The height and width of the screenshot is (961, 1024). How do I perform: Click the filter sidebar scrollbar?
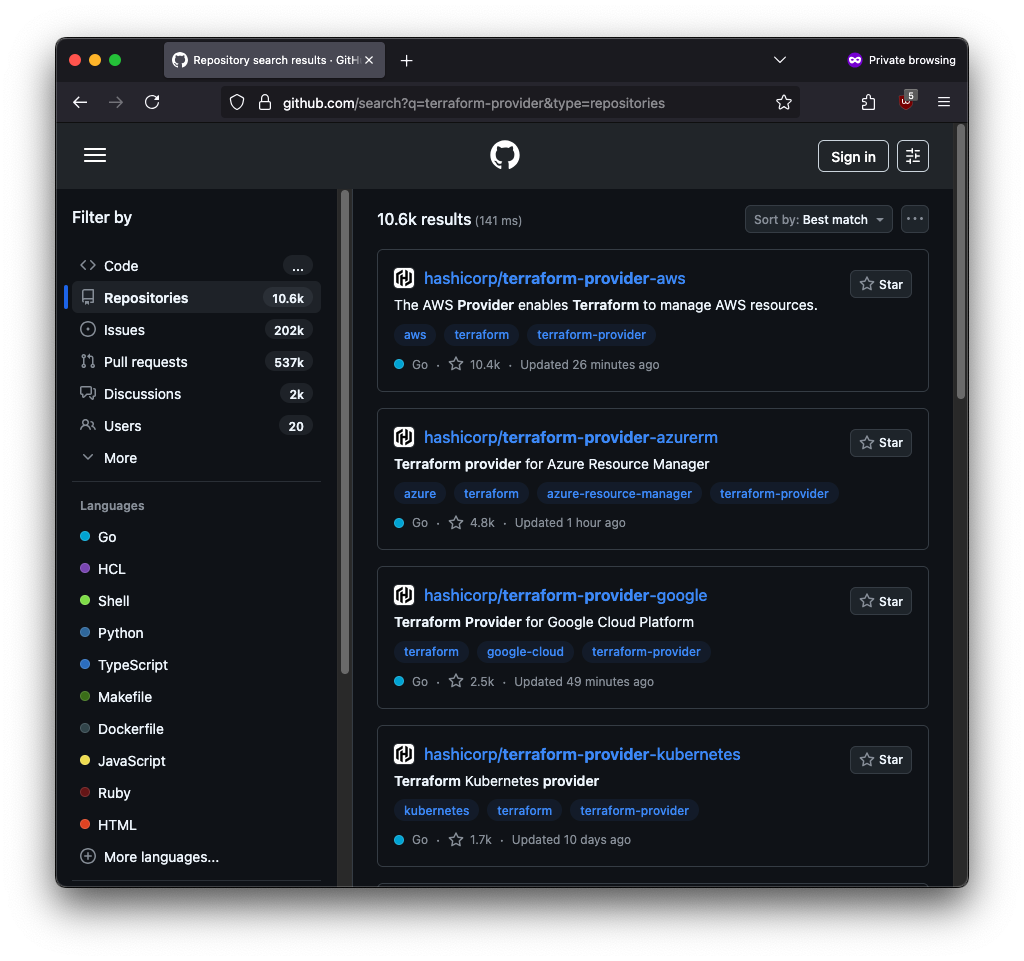pos(345,431)
